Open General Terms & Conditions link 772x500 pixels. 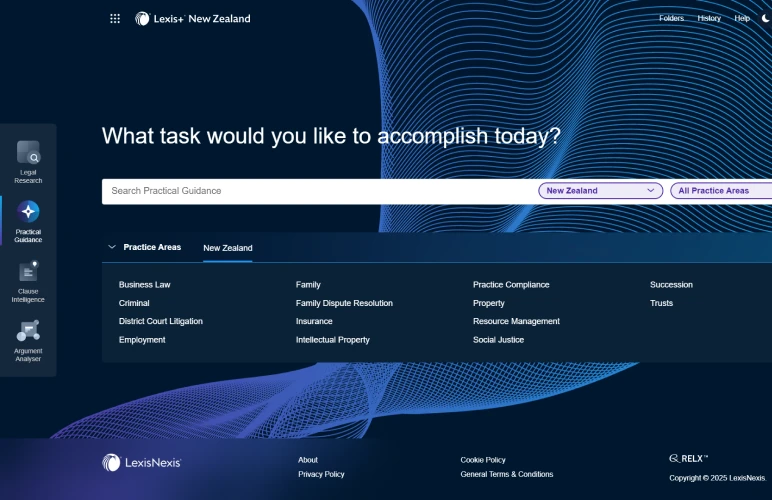tap(507, 474)
